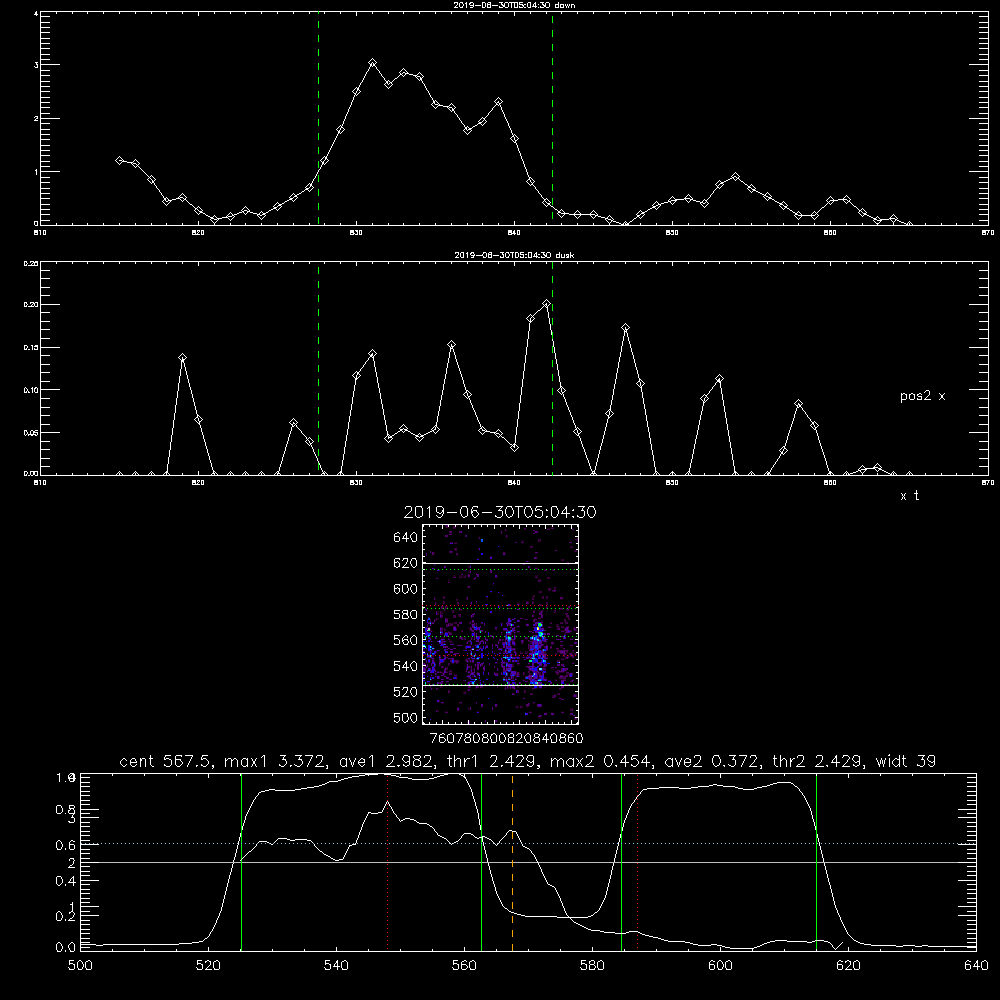The image size is (1000, 1000).
Task: Click the '580' label on spectrogram y-axis
Action: click(406, 615)
